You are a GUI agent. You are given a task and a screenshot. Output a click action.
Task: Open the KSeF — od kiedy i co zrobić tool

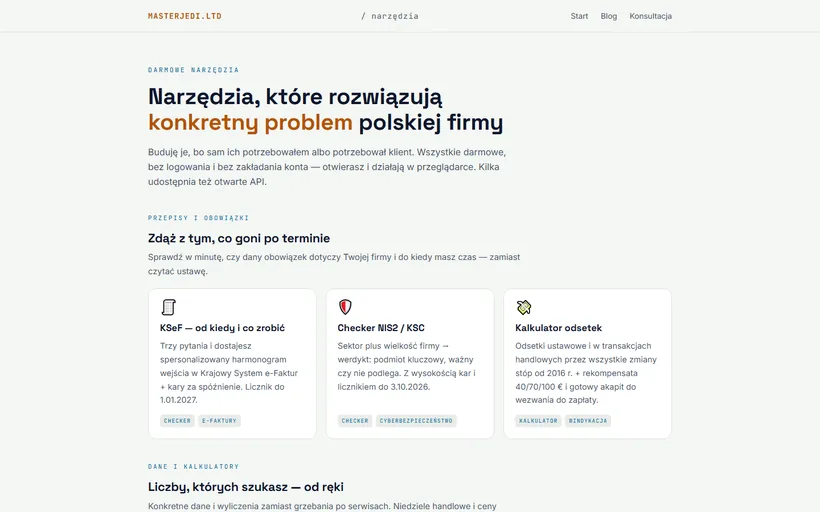[222, 328]
